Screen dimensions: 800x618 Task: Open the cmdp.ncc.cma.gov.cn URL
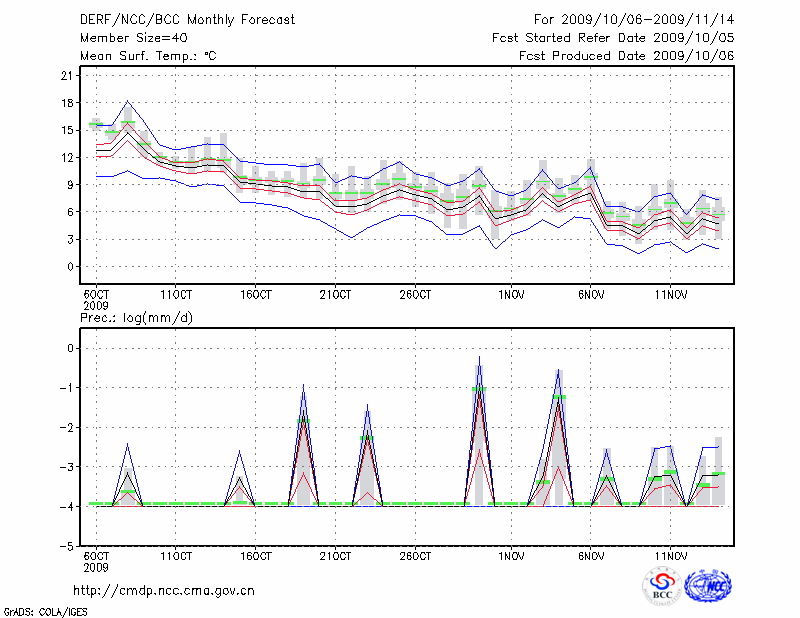164,590
